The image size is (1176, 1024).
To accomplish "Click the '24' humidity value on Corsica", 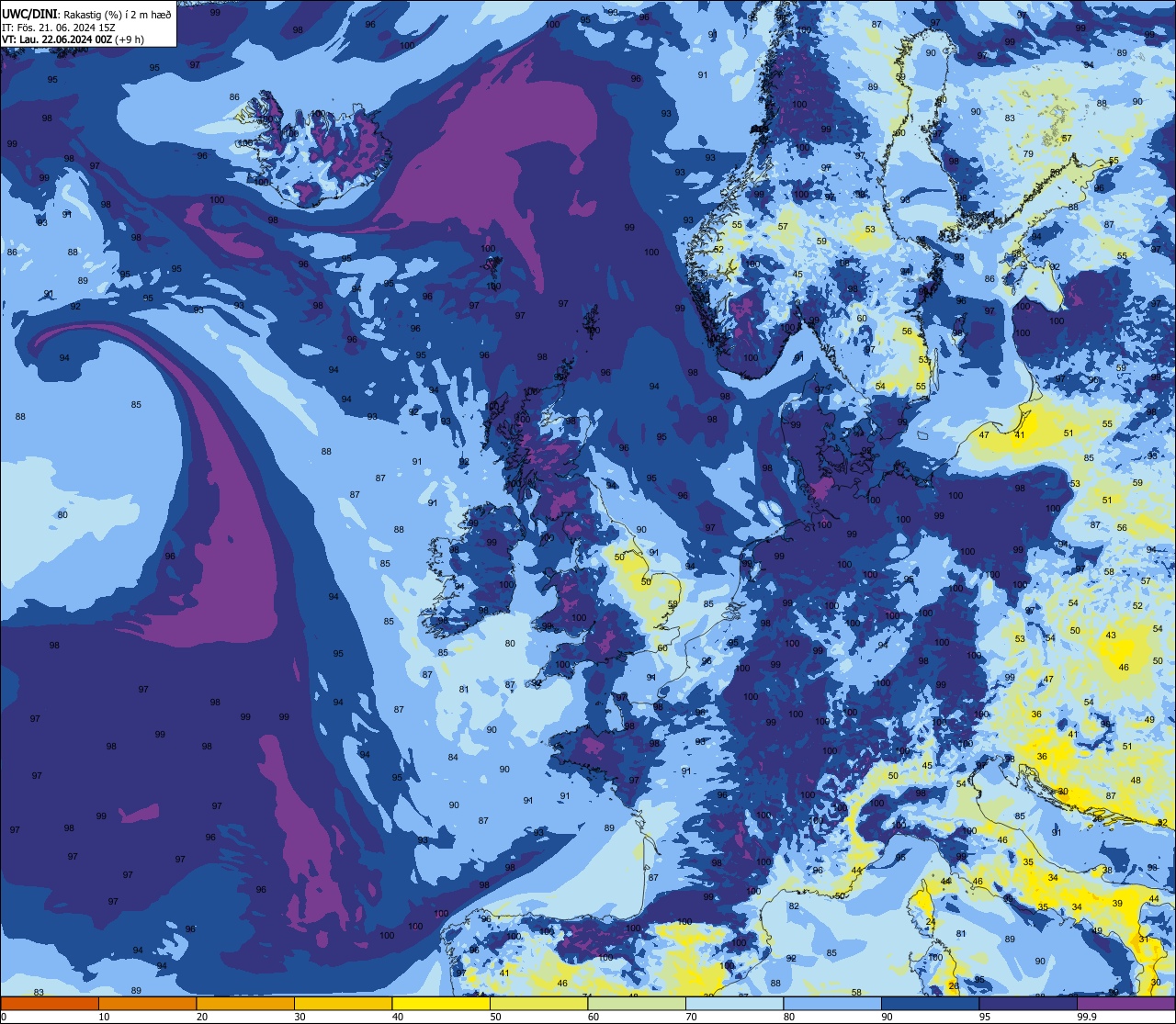I will [930, 921].
